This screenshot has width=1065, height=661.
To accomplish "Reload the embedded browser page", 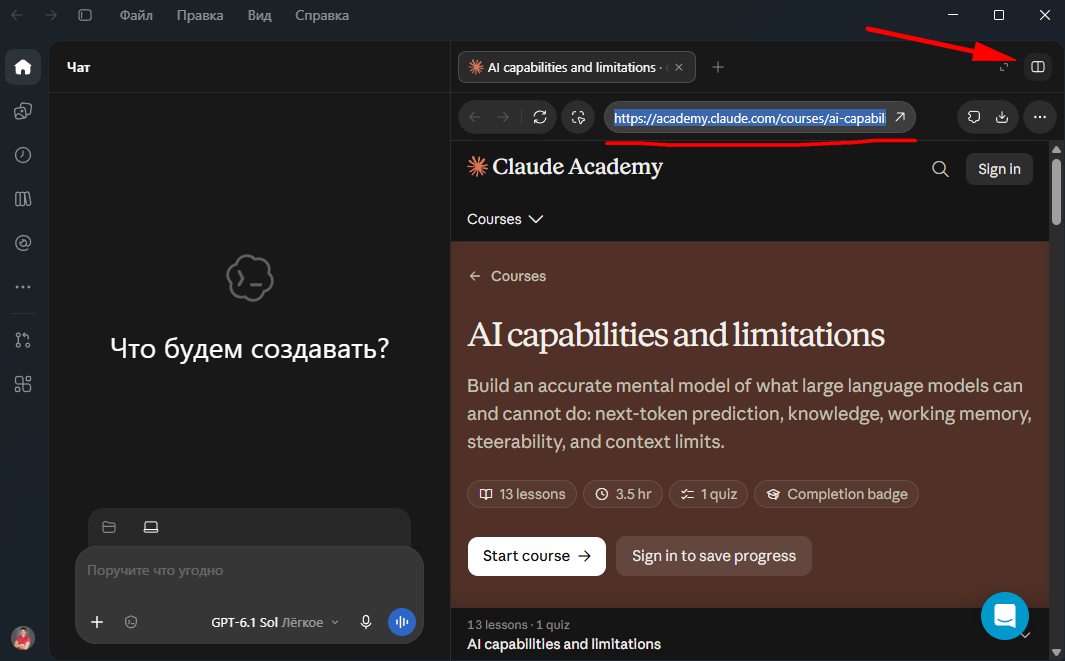I will (540, 118).
